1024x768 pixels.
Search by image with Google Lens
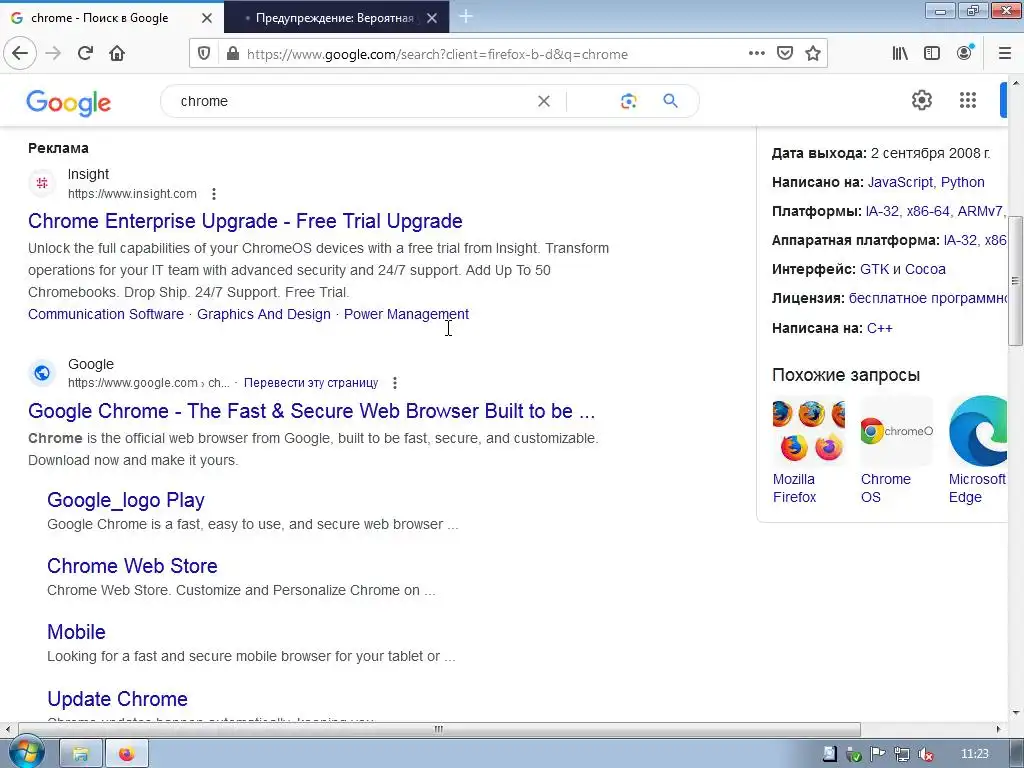(x=628, y=101)
